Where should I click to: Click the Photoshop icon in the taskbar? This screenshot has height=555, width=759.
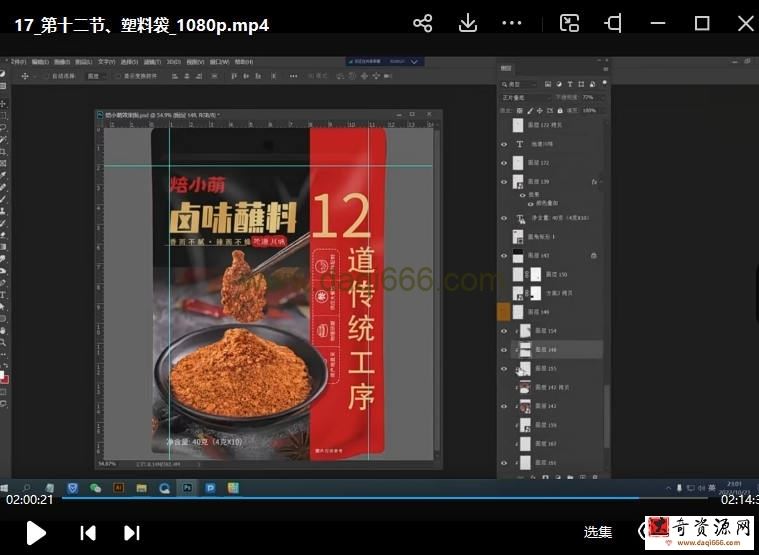pos(187,488)
